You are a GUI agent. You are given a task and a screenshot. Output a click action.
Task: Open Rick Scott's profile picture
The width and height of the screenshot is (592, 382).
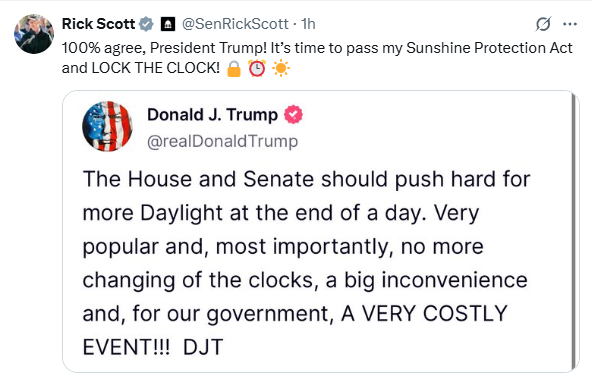click(x=34, y=34)
